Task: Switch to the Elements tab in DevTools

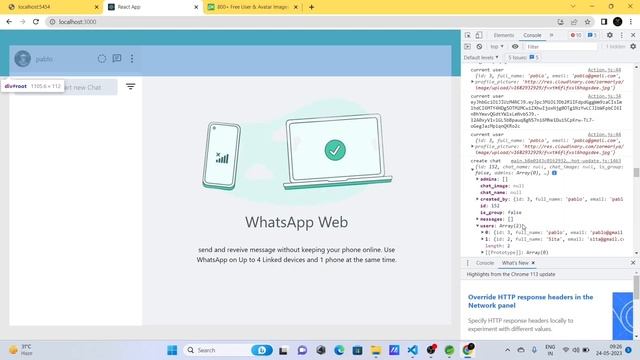Action: click(503, 36)
